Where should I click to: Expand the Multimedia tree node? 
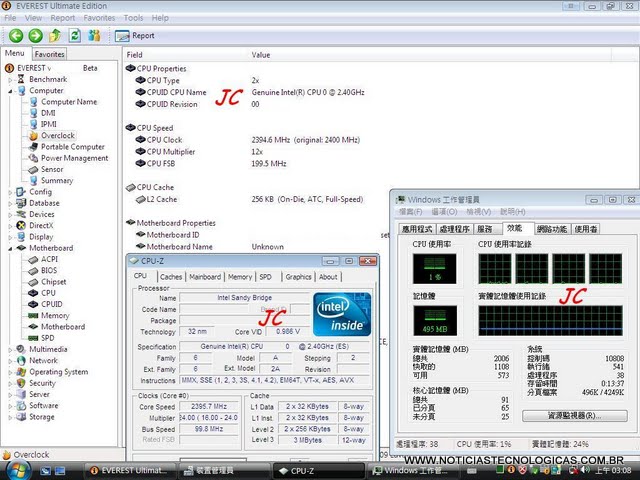[x=11, y=350]
